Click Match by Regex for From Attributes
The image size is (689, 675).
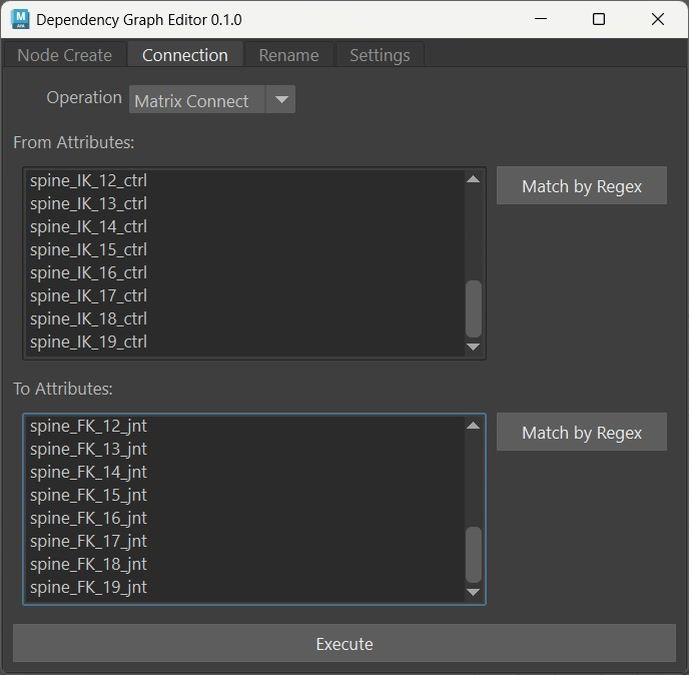tap(581, 185)
